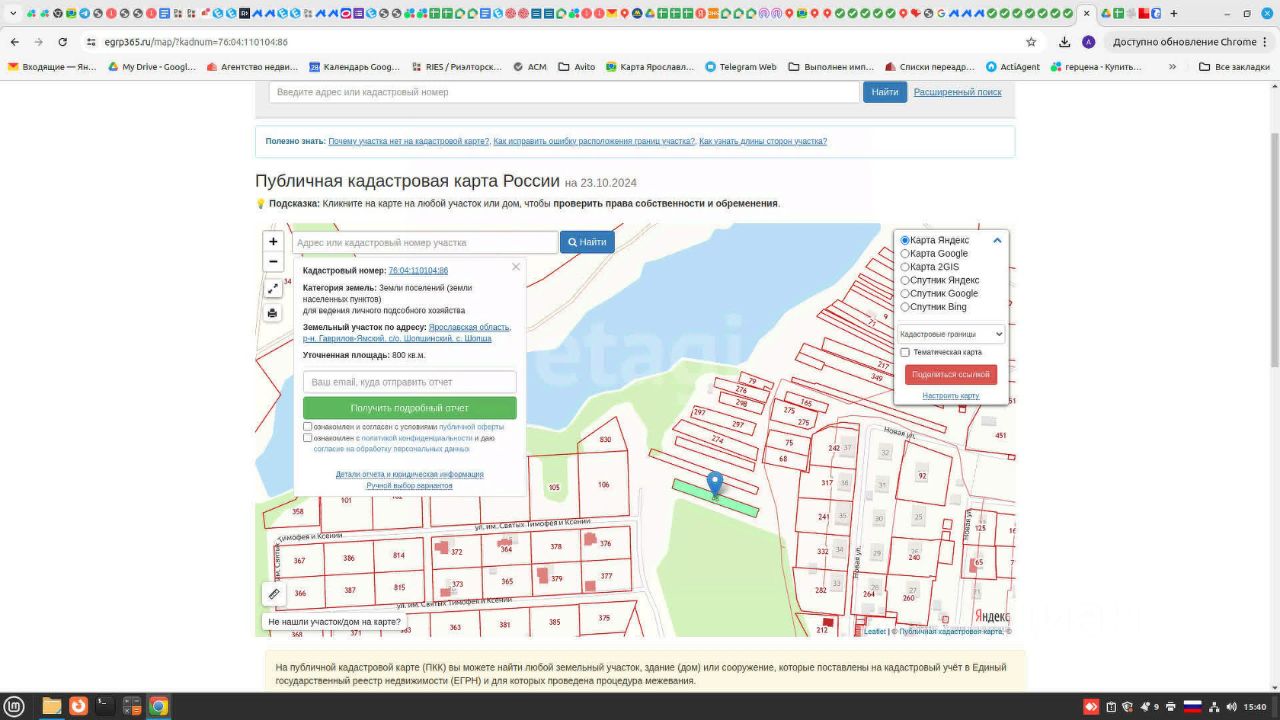Zoom in on the cadastral map
Image resolution: width=1280 pixels, height=720 pixels.
[273, 241]
